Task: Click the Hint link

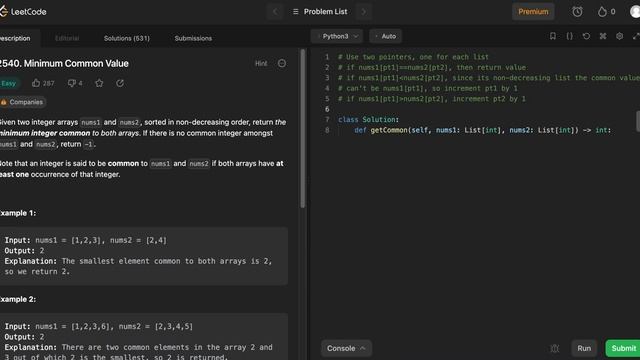Action: [x=261, y=63]
